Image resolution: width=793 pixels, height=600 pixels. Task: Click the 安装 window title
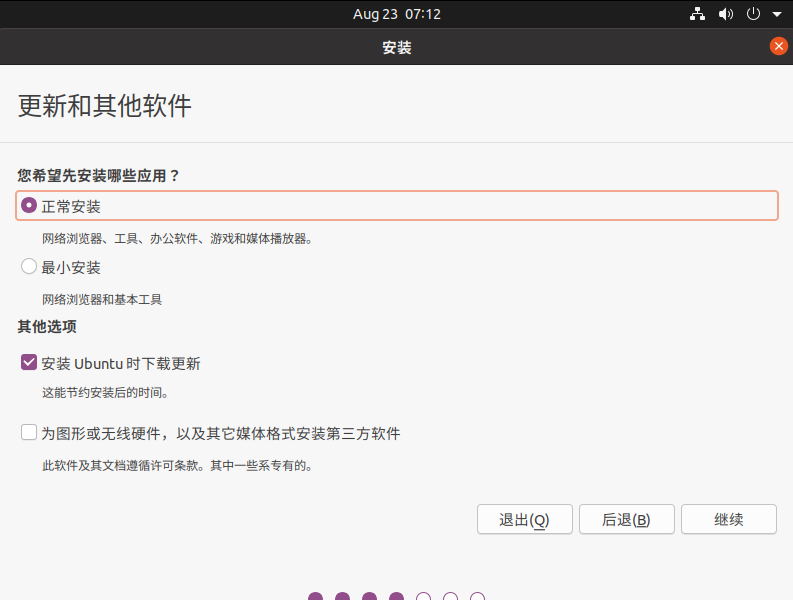pyautogui.click(x=396, y=48)
